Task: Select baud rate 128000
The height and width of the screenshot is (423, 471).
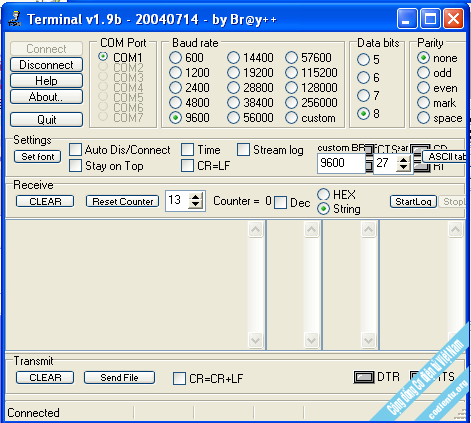Action: coord(291,87)
